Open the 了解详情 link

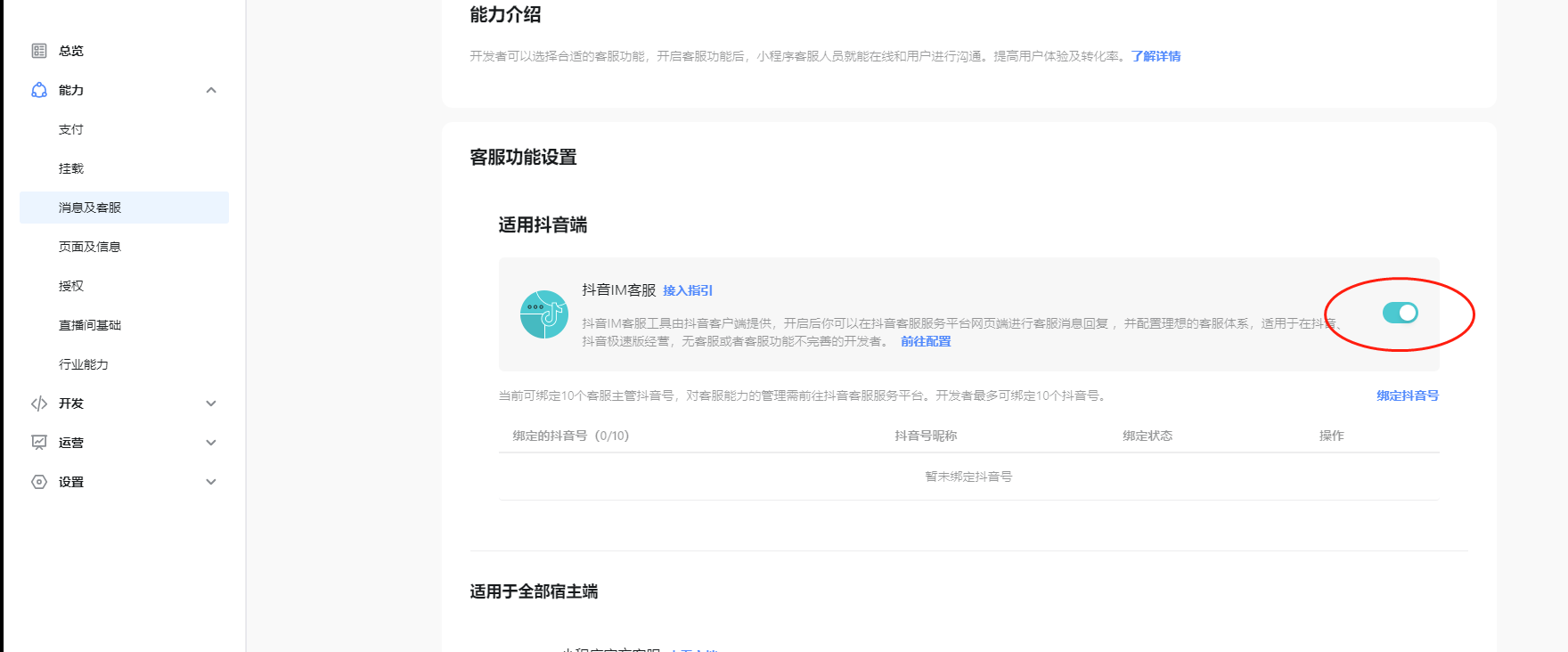[1156, 56]
